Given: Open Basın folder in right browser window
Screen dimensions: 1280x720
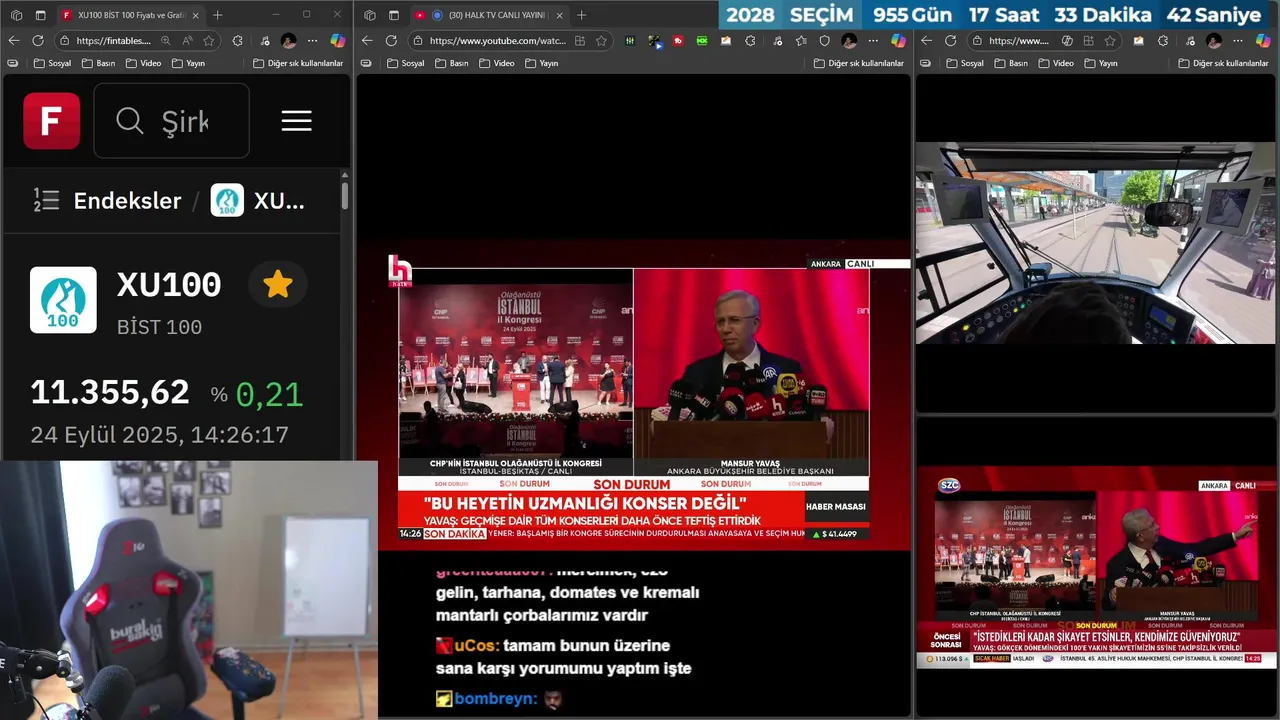Looking at the screenshot, I should [1011, 63].
